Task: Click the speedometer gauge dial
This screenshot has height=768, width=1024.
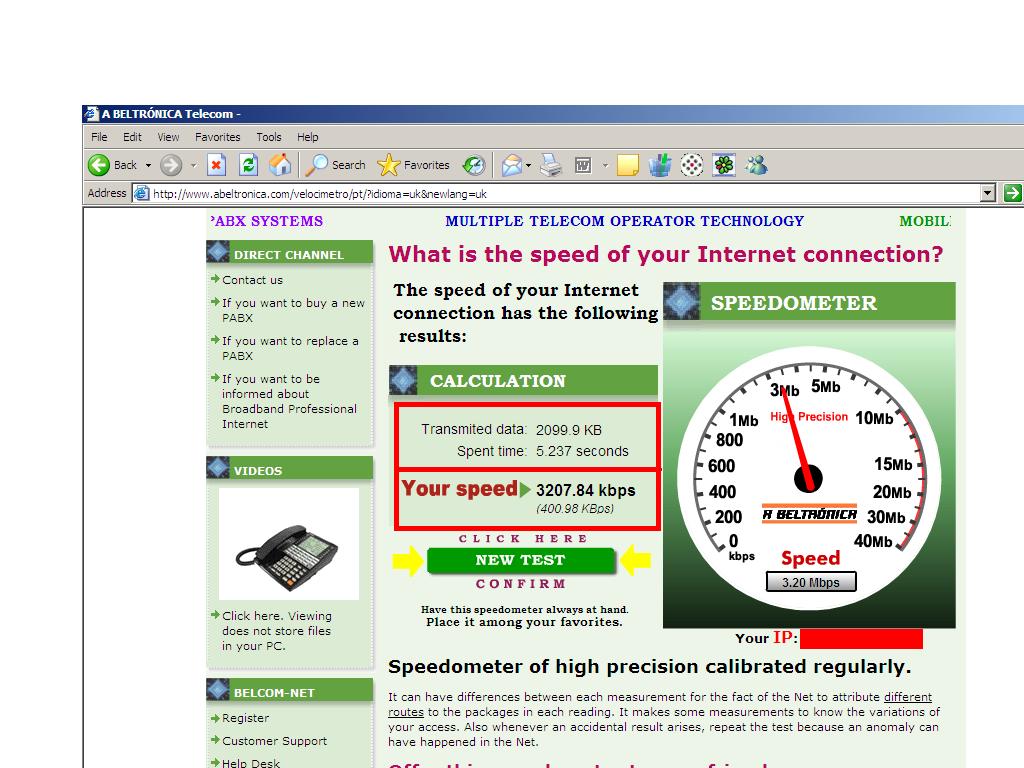Action: [x=809, y=479]
